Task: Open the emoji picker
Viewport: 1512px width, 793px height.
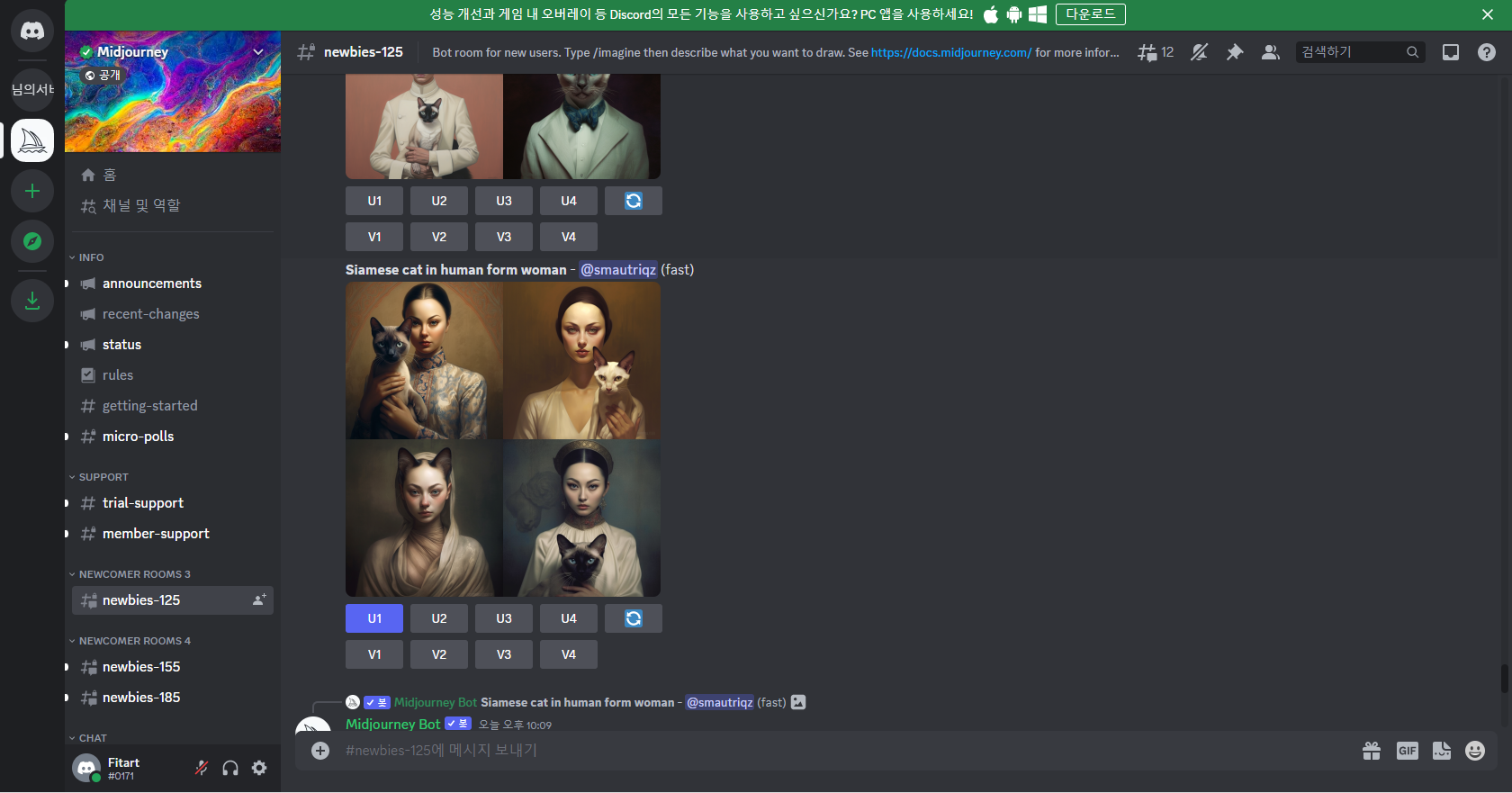Action: (x=1475, y=751)
